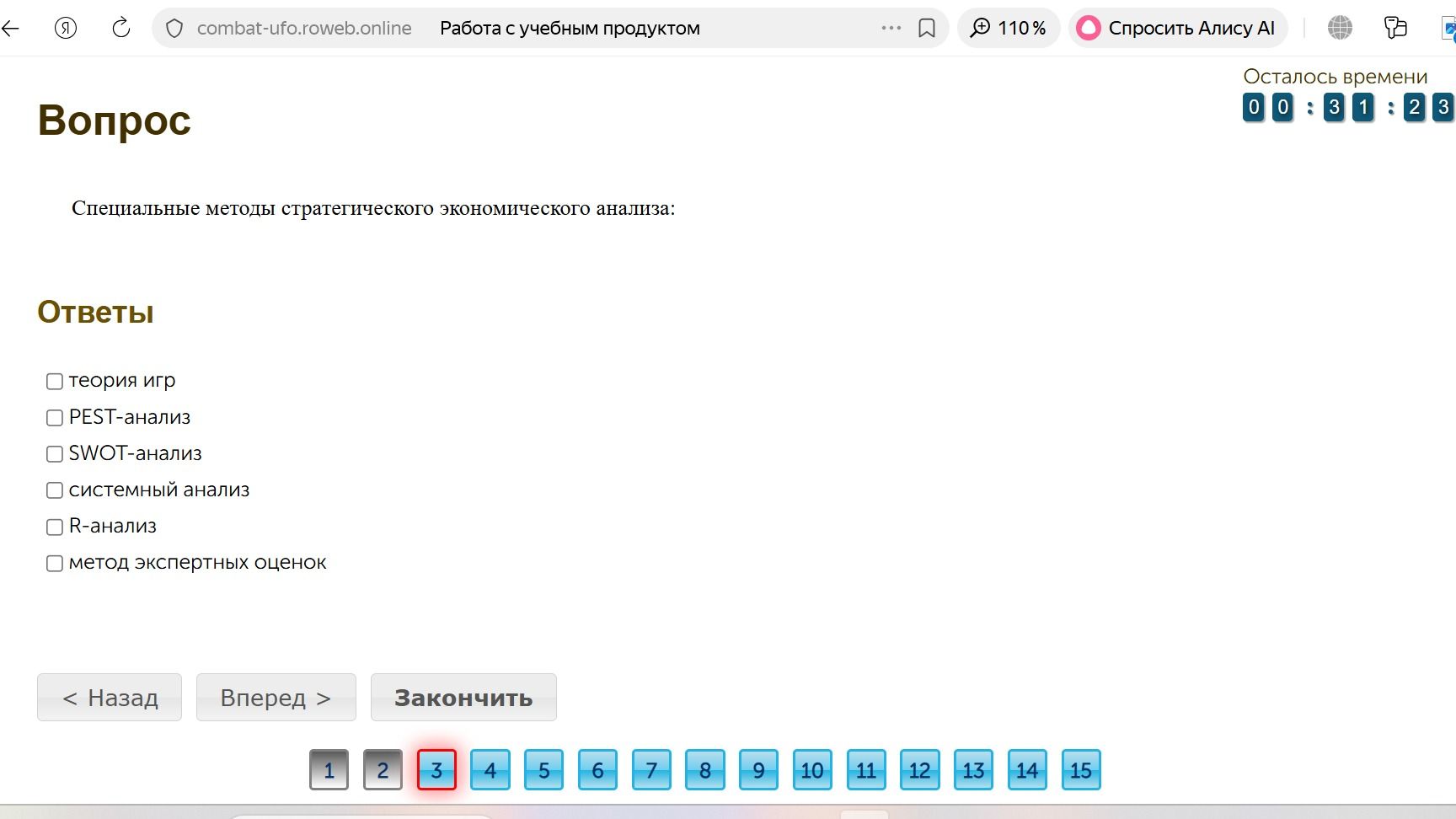Image resolution: width=1456 pixels, height=819 pixels.
Task: Go to question 4 in the navigator
Action: 490,770
